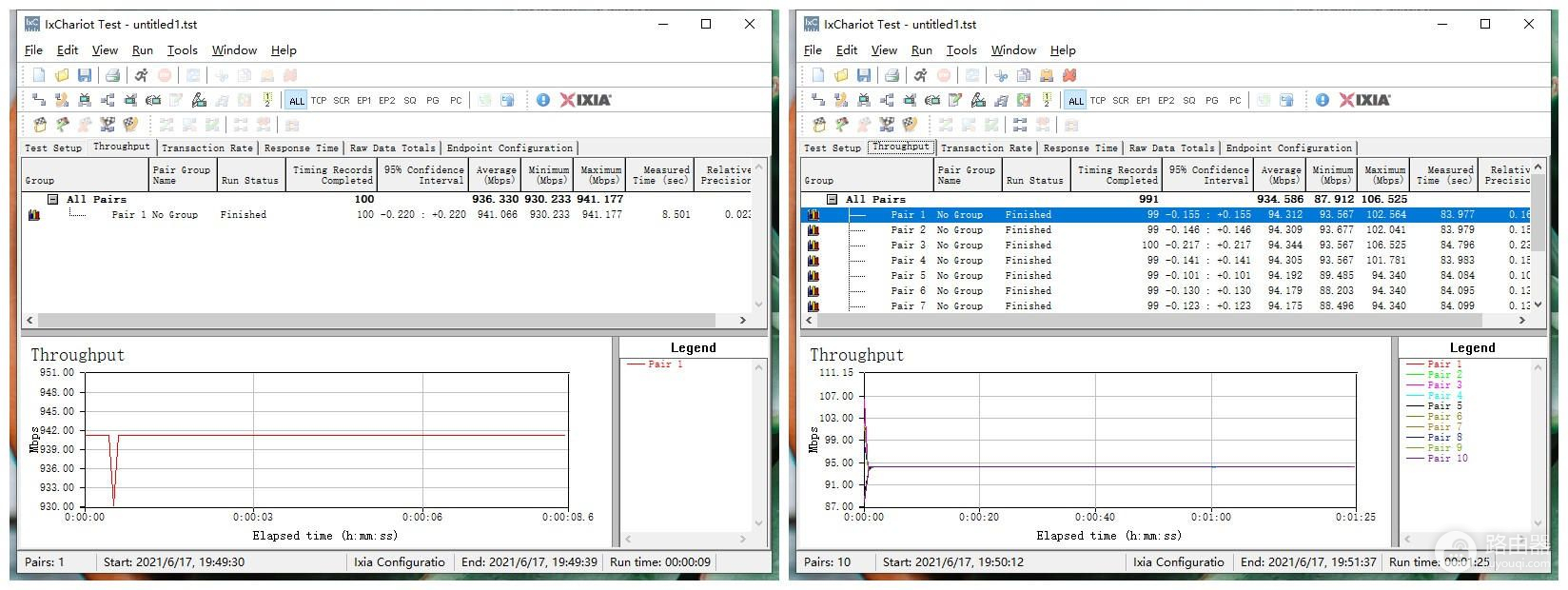Click Print icon in right window toolbar

click(x=892, y=75)
